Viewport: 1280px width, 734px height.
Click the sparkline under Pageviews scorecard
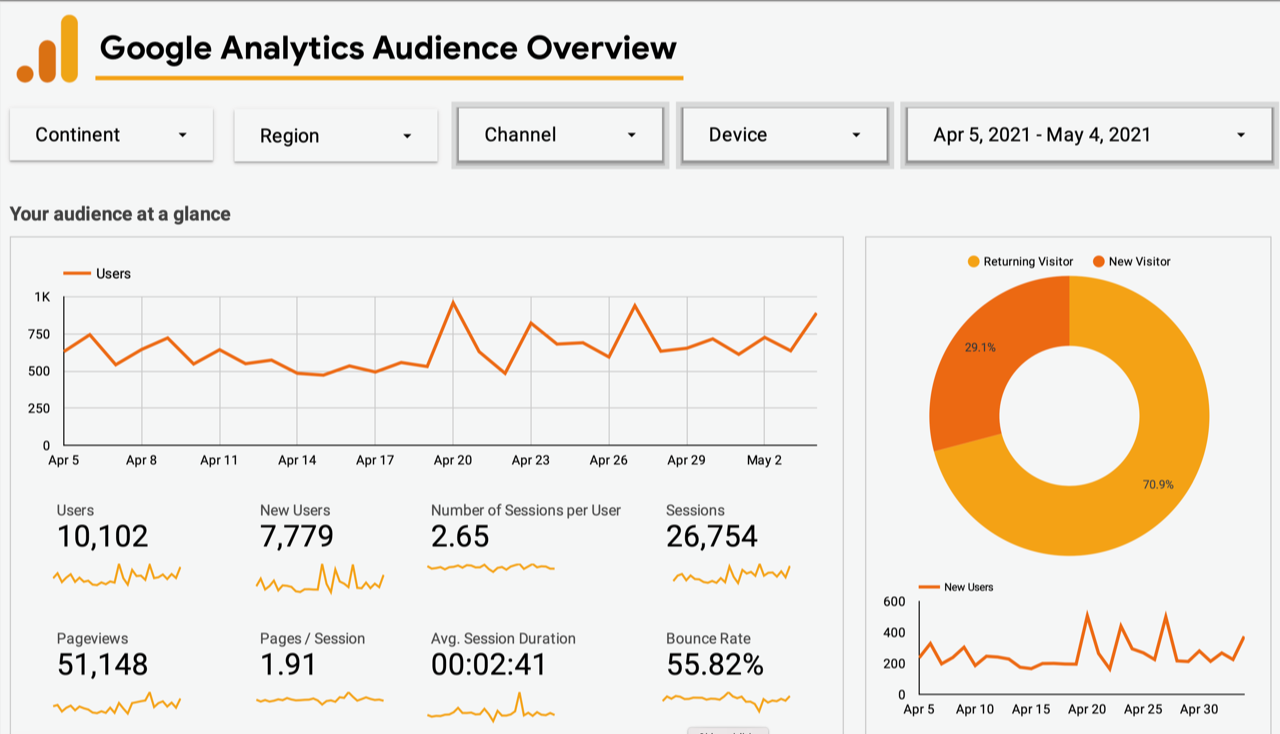(x=116, y=703)
